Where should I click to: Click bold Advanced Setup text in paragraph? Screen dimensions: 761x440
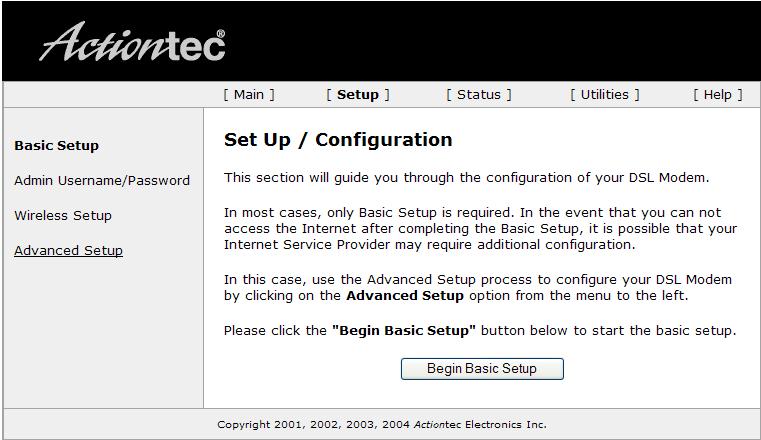(x=405, y=295)
